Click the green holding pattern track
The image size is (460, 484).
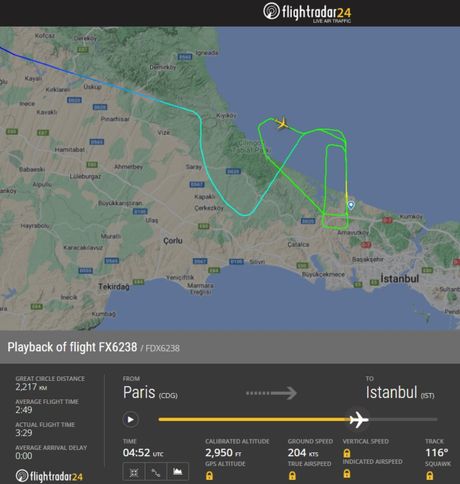336,181
